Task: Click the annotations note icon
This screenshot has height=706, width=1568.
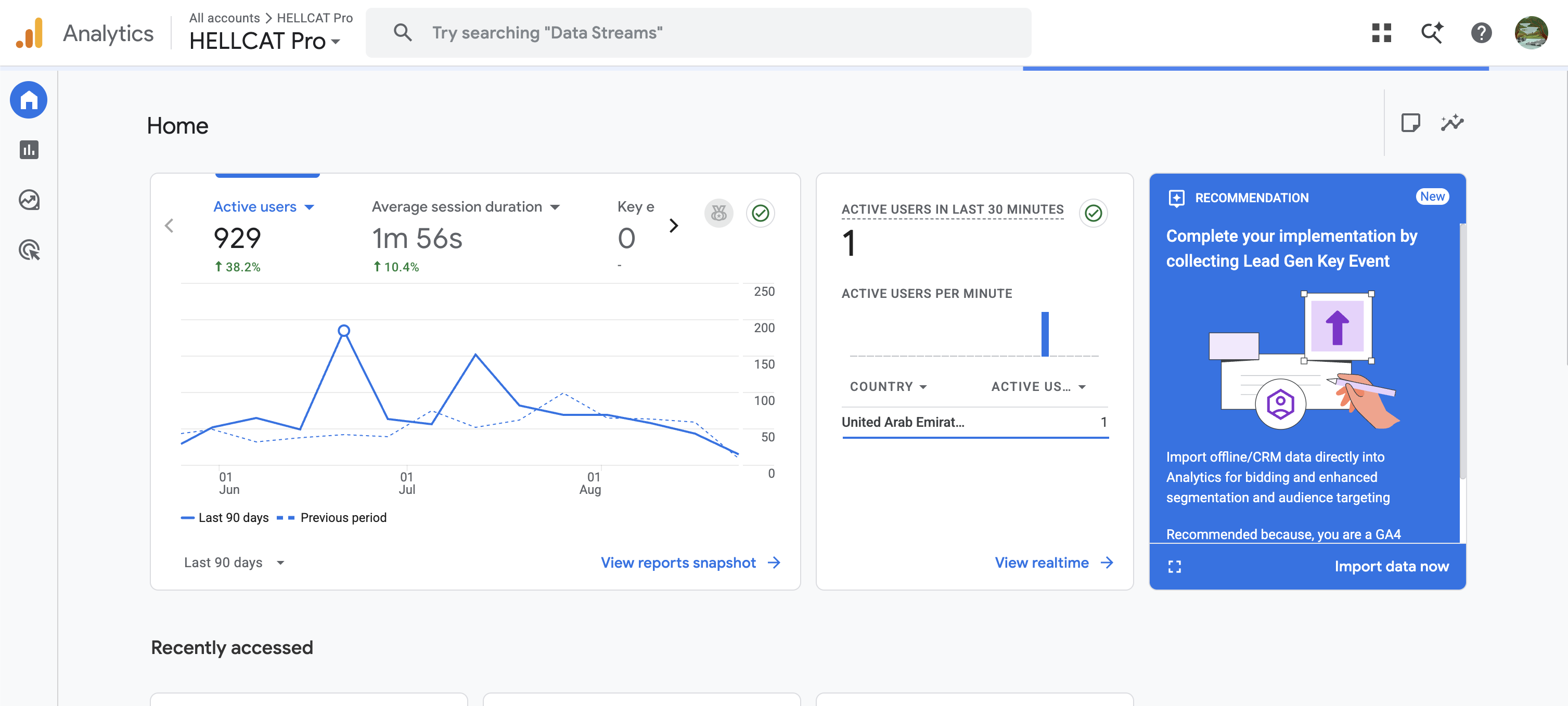Action: [1410, 123]
